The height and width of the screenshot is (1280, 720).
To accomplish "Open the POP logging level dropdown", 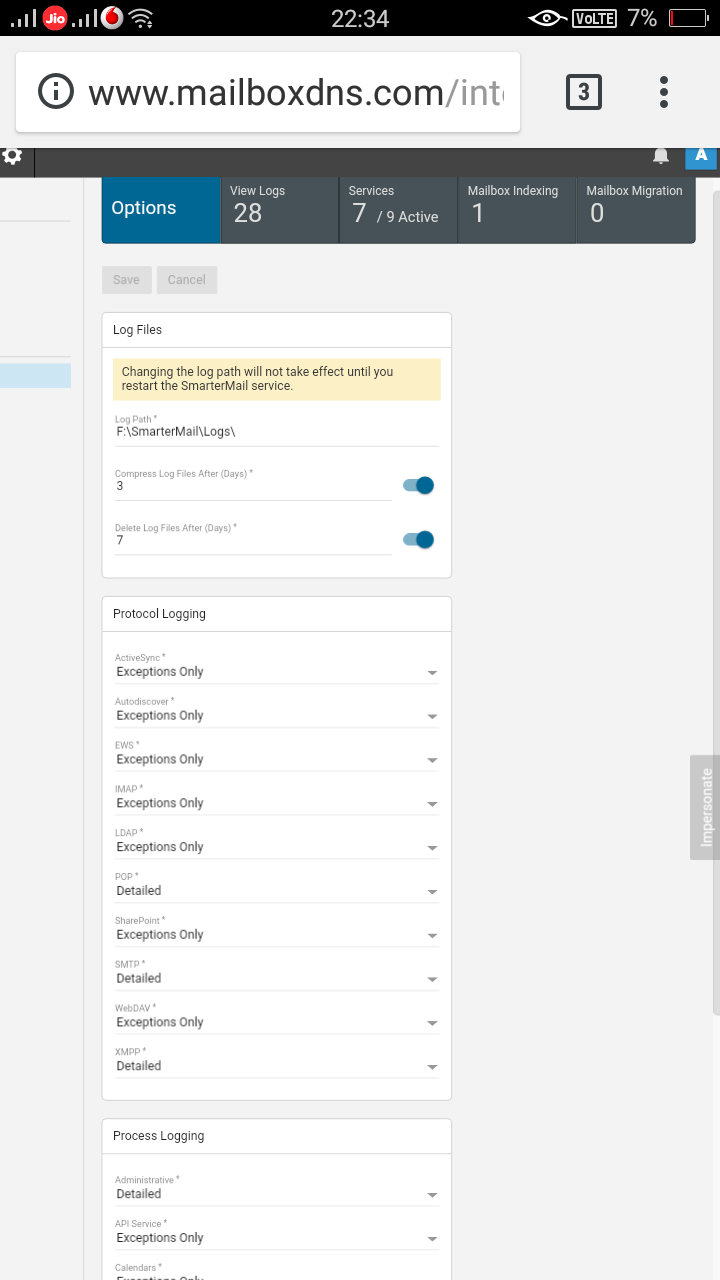I will 276,891.
